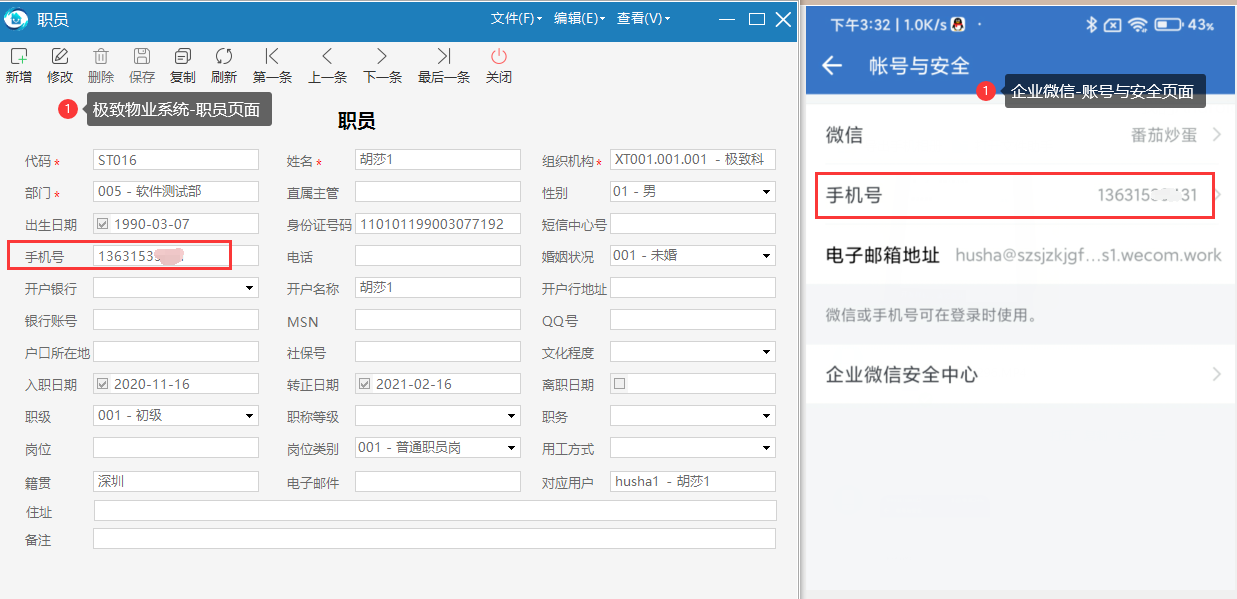This screenshot has width=1237, height=599.
Task: Tap the 微信 row in account settings
Action: [x=1021, y=135]
